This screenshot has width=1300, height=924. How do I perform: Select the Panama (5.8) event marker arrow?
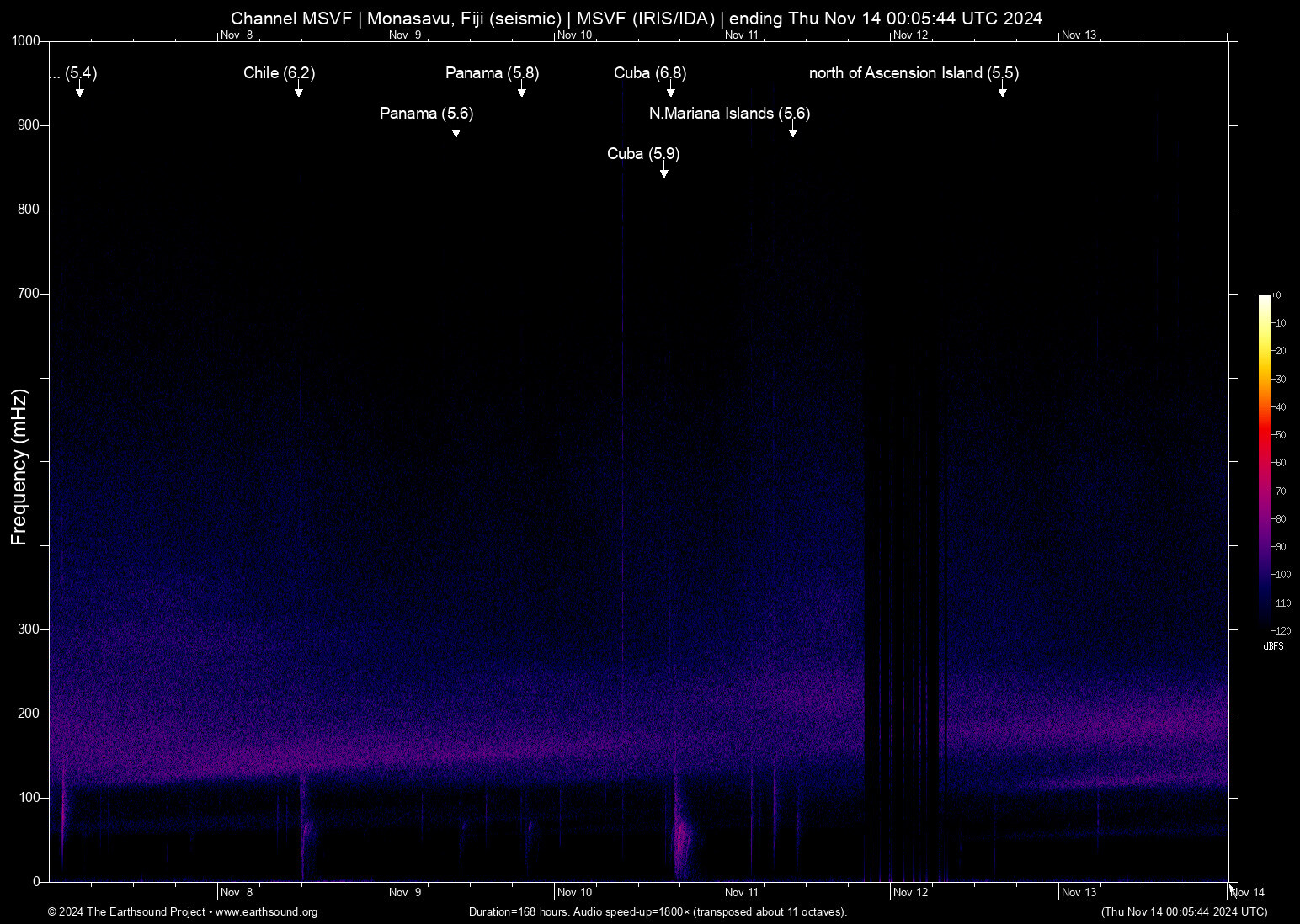pos(522,91)
